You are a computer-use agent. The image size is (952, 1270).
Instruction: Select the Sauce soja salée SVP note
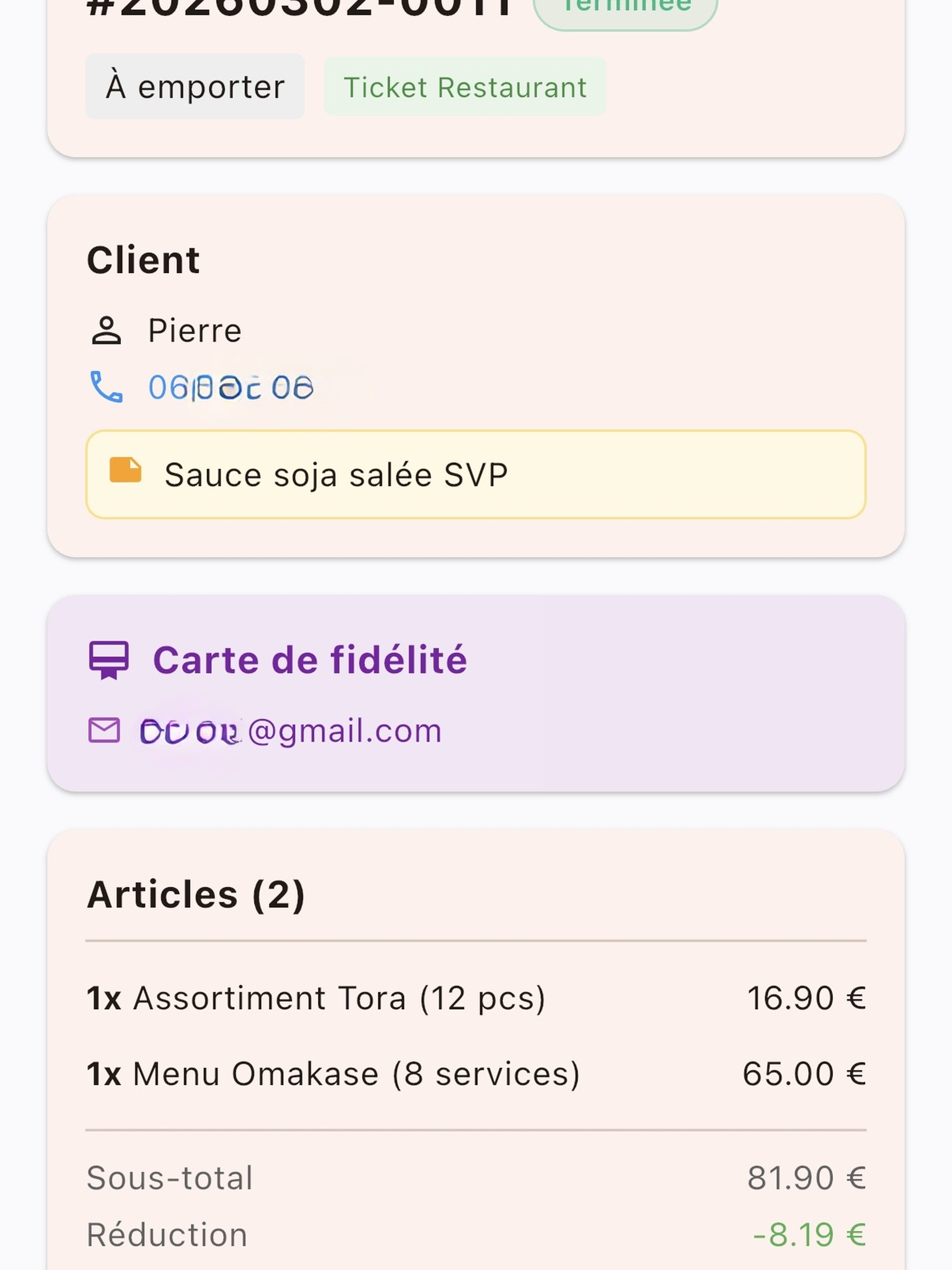[476, 474]
